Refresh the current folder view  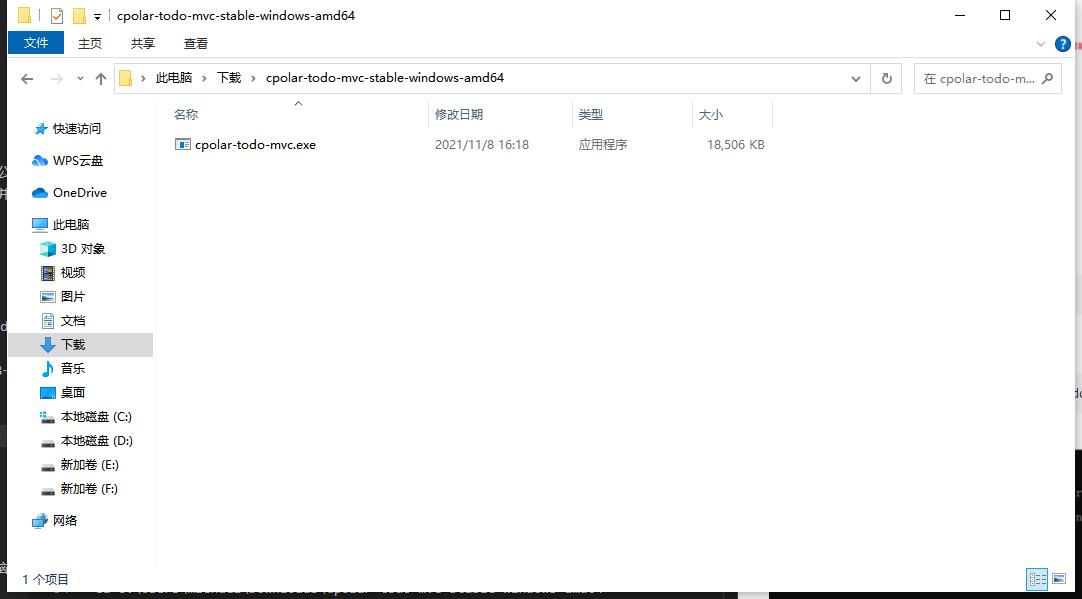(x=887, y=79)
